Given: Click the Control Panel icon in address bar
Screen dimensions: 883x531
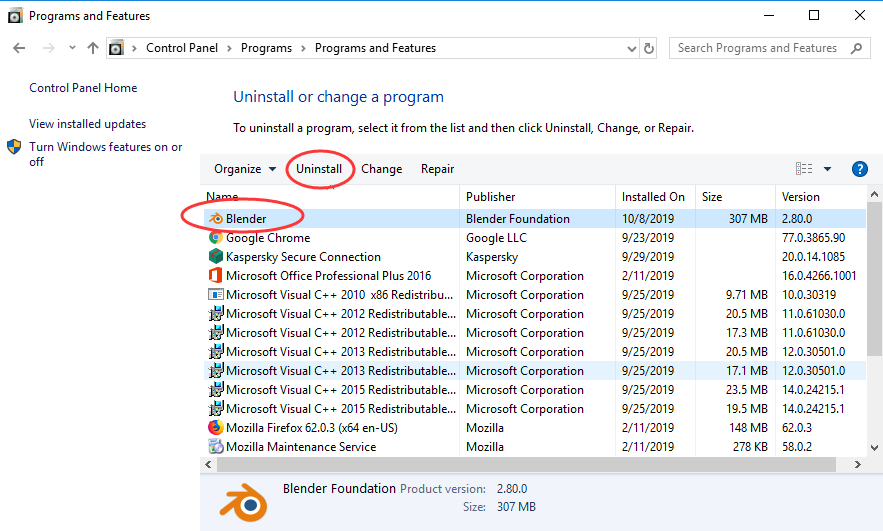Looking at the screenshot, I should [x=116, y=48].
